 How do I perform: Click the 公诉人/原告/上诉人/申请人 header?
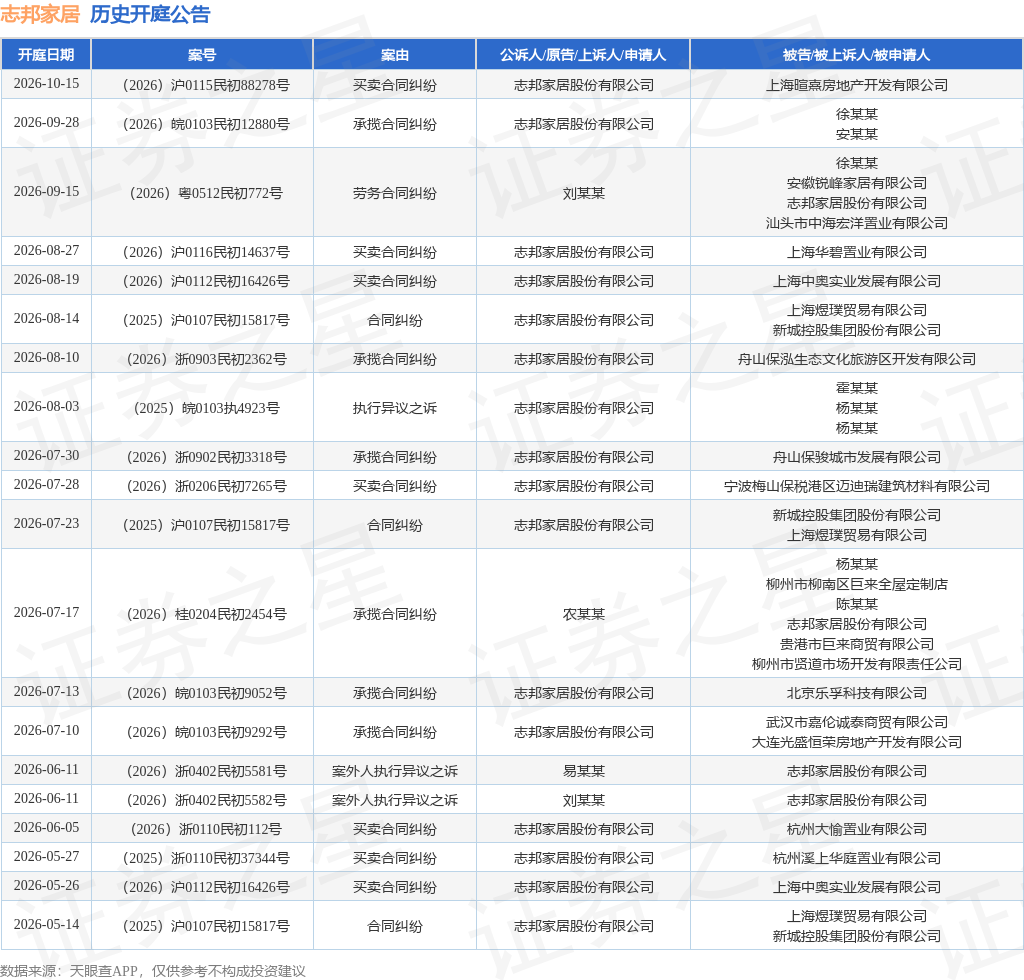pos(583,55)
